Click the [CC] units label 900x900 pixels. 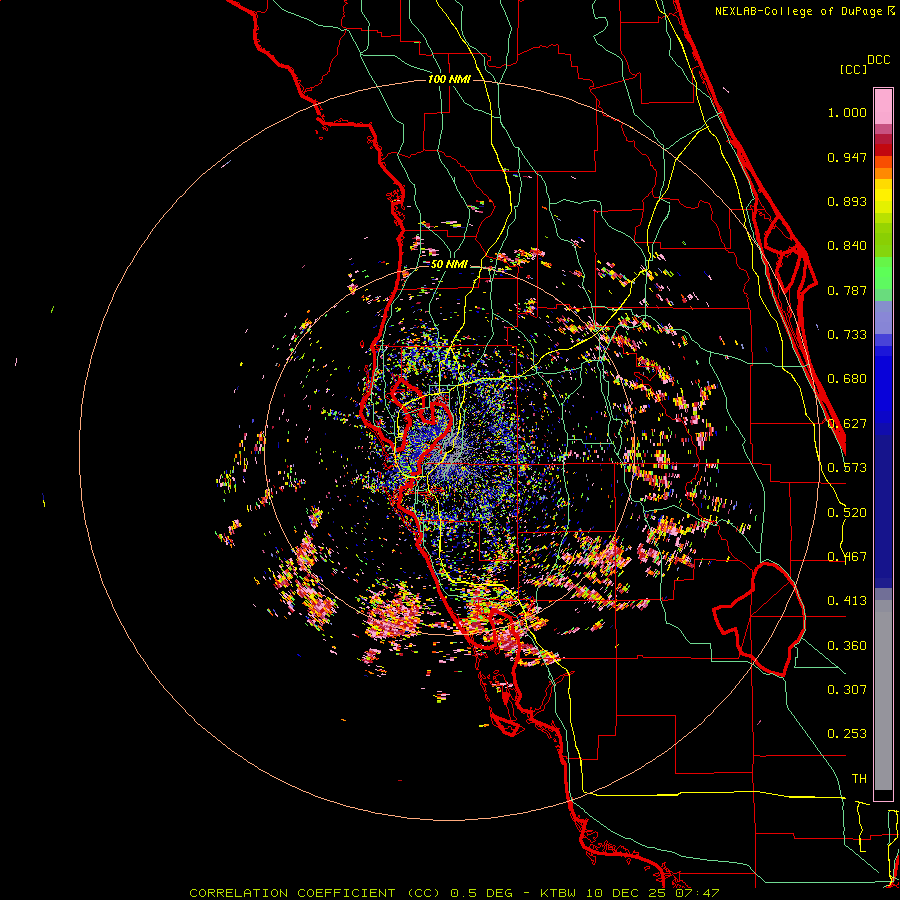853,69
